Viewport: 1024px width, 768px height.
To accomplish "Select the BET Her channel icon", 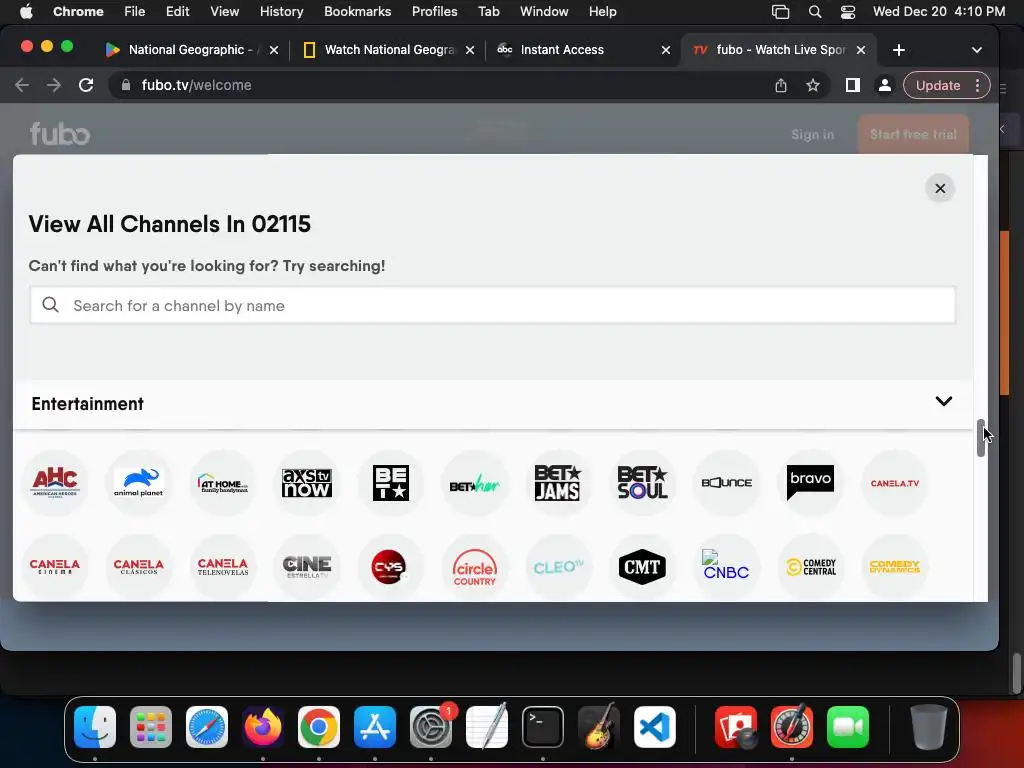I will [475, 483].
